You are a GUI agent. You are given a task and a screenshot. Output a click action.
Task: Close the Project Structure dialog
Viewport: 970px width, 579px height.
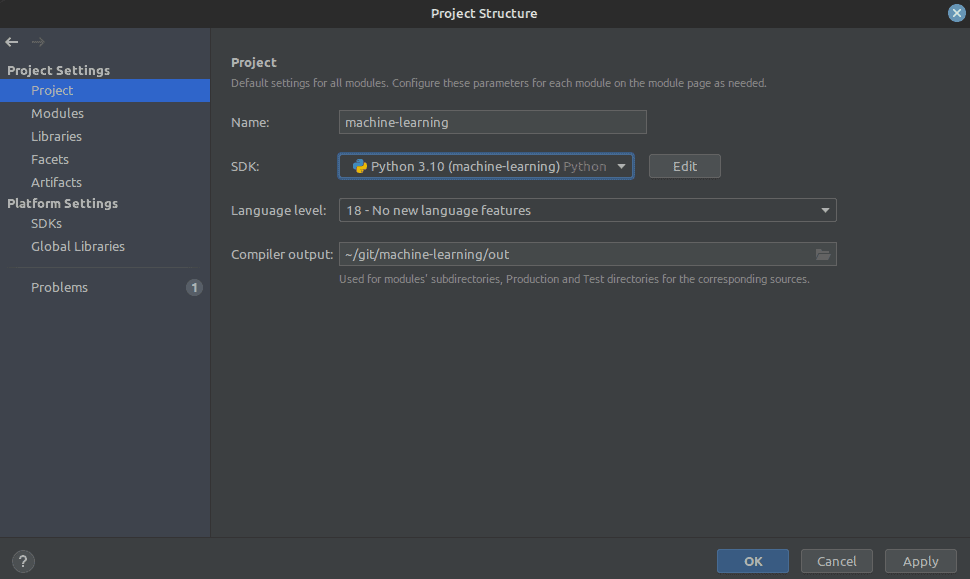pyautogui.click(x=956, y=13)
